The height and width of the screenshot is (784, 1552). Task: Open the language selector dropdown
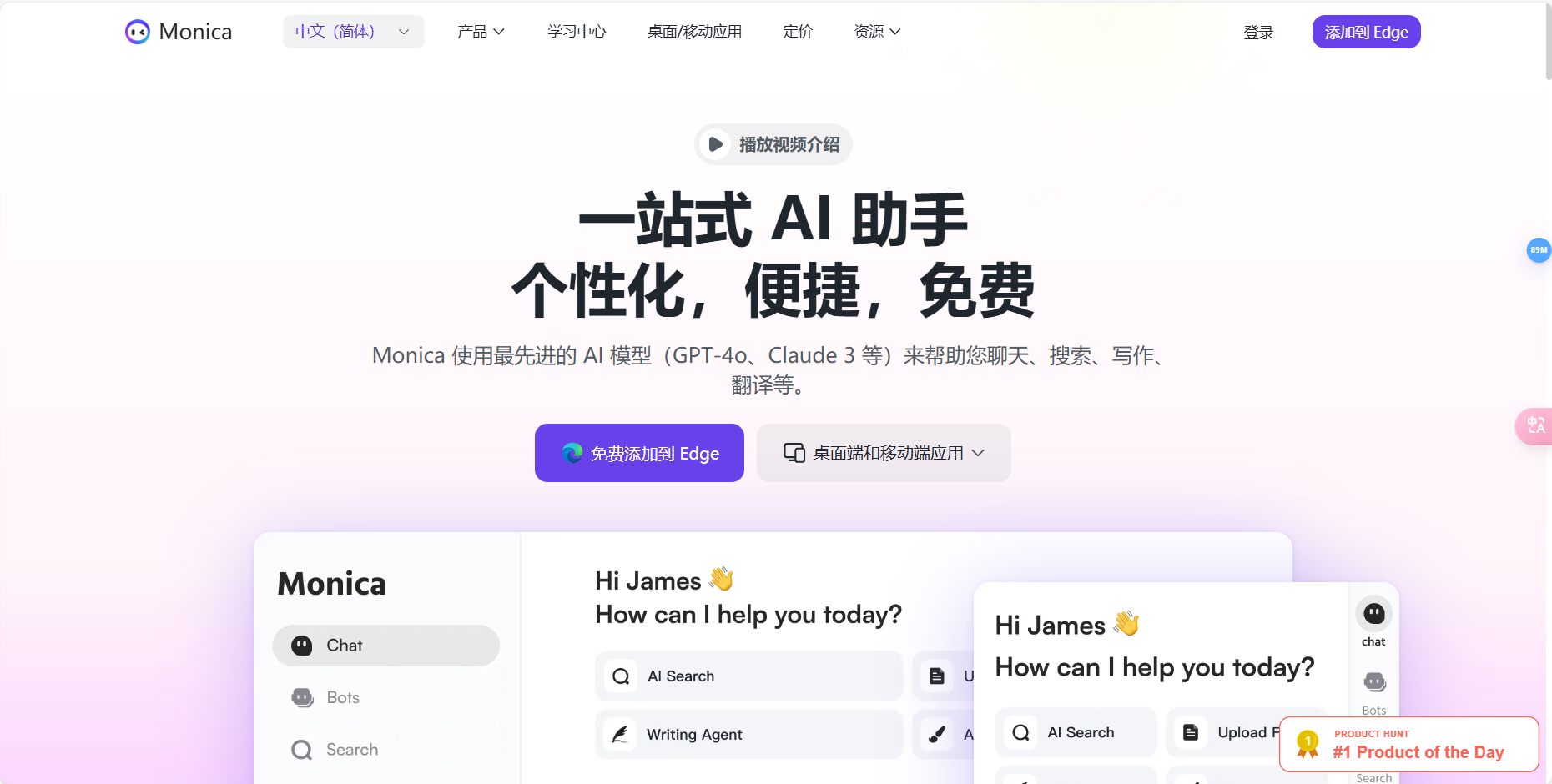(x=353, y=32)
